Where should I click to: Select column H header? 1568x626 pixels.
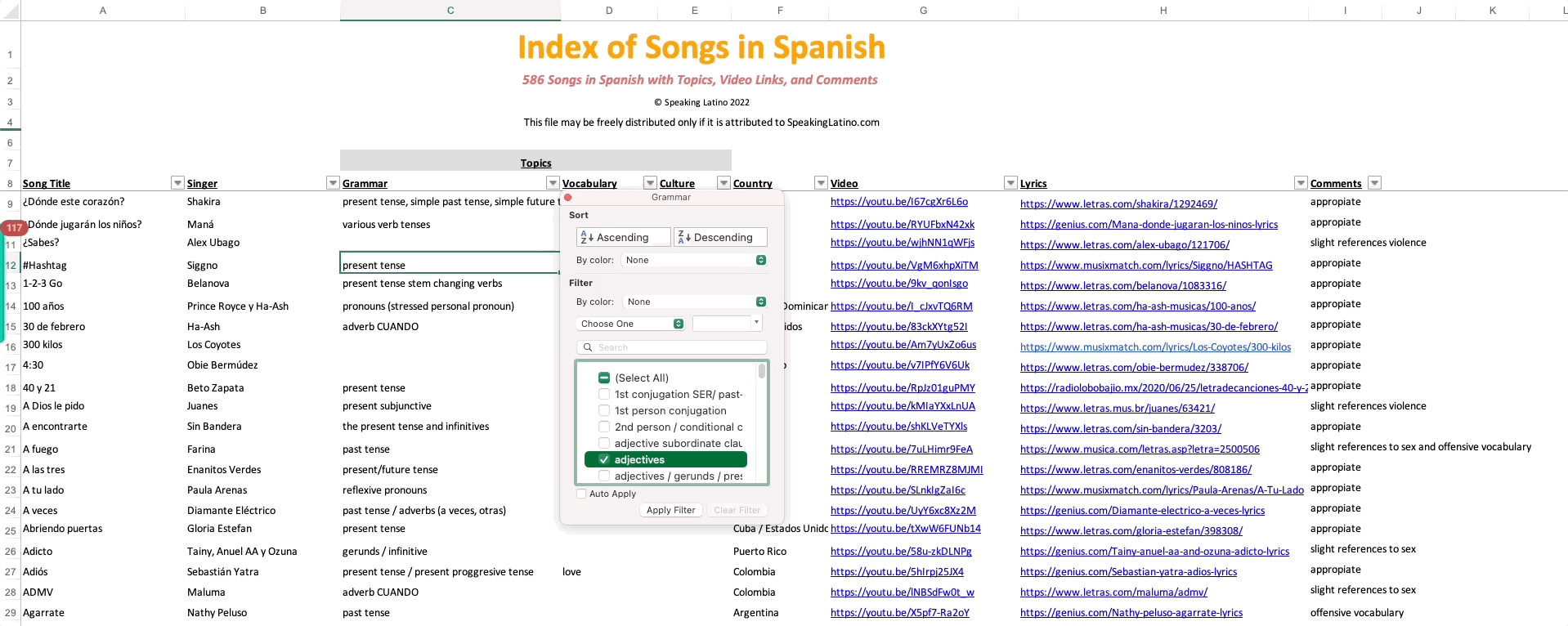pyautogui.click(x=1163, y=10)
